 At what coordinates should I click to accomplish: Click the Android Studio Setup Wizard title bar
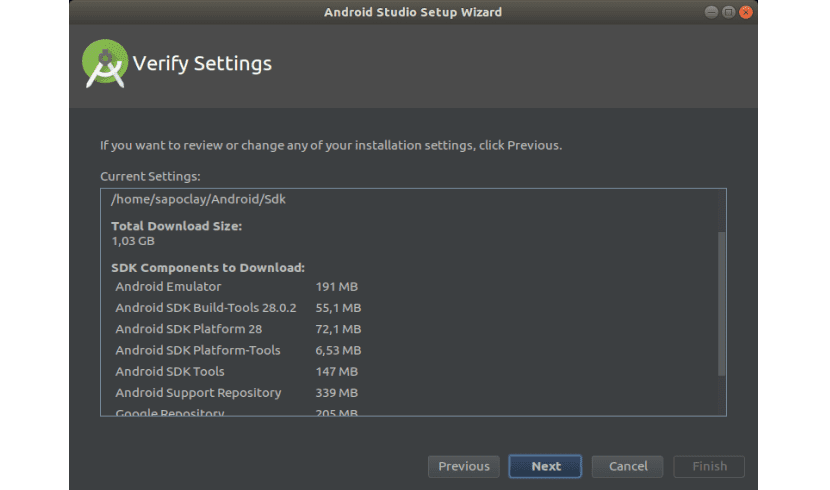413,12
